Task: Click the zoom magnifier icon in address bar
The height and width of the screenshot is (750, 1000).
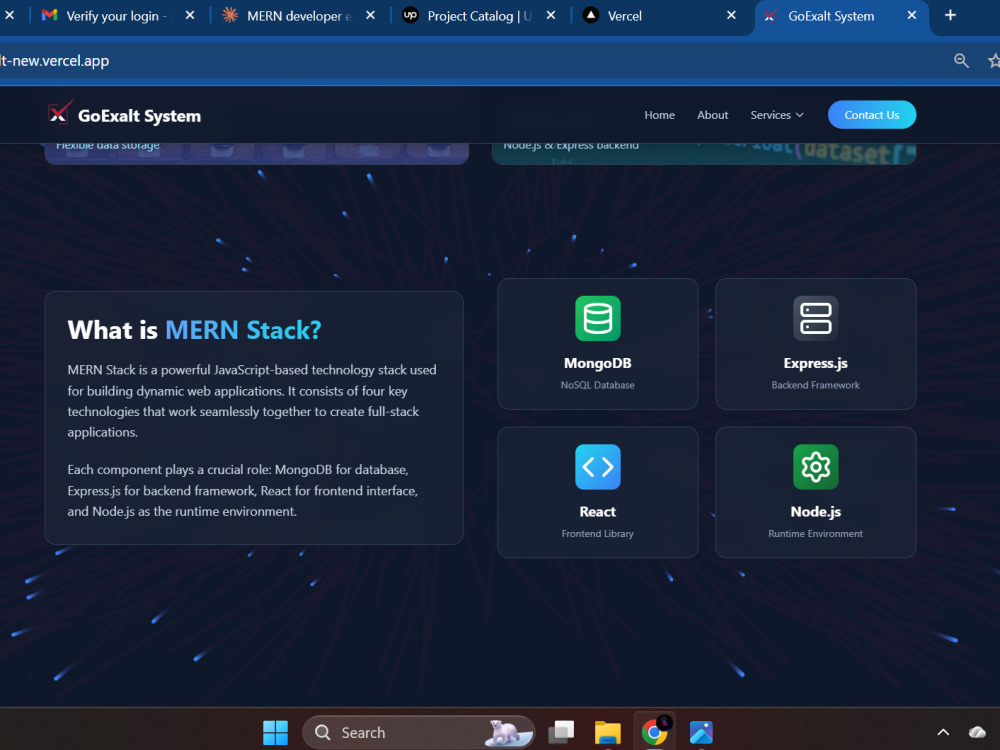Action: (961, 61)
